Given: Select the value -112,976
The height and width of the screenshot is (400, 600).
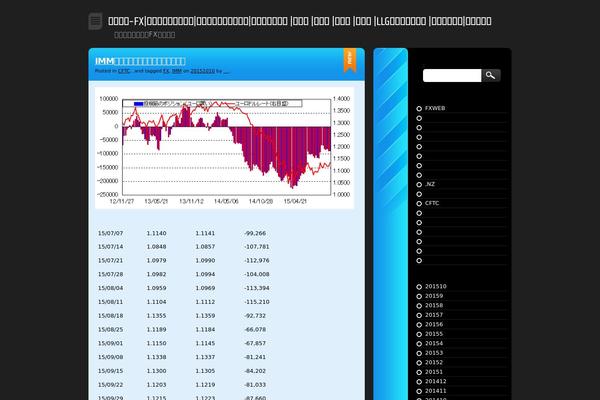Looking at the screenshot, I should pyautogui.click(x=256, y=260).
